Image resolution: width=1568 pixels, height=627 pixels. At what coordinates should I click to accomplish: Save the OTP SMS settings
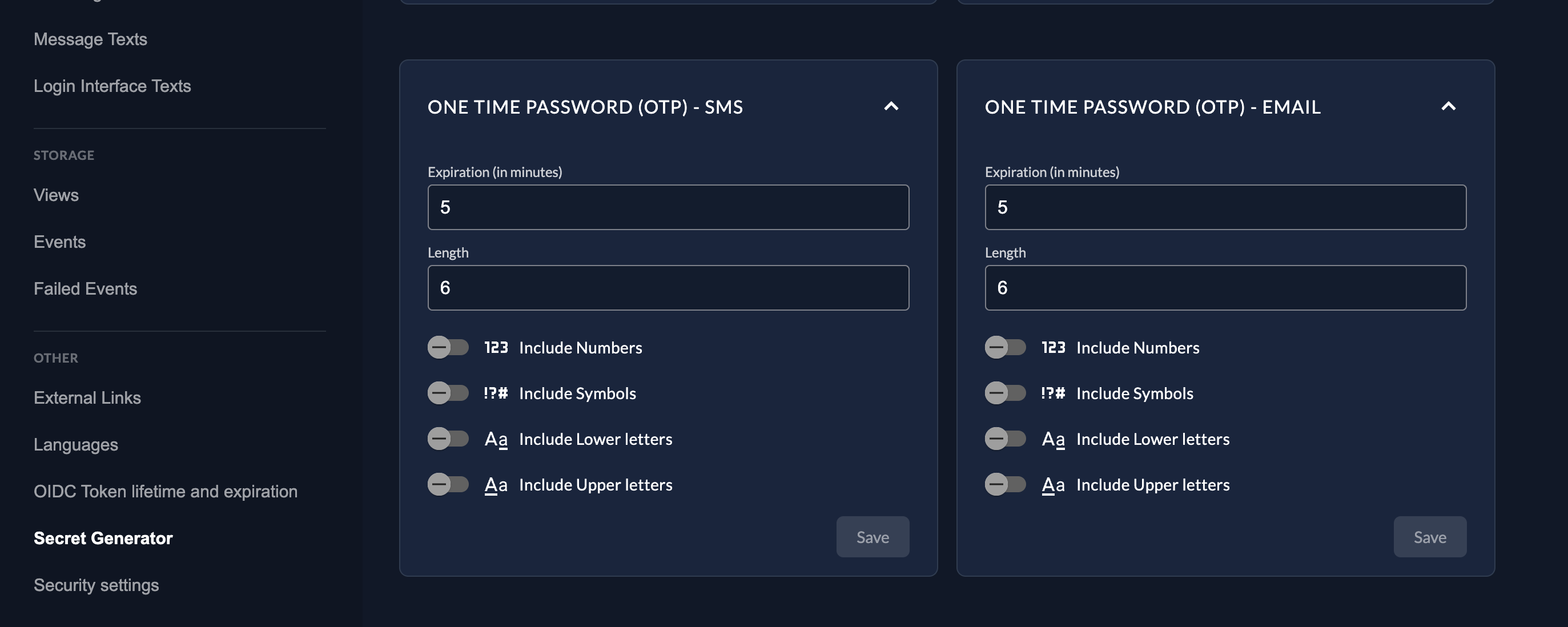point(873,537)
